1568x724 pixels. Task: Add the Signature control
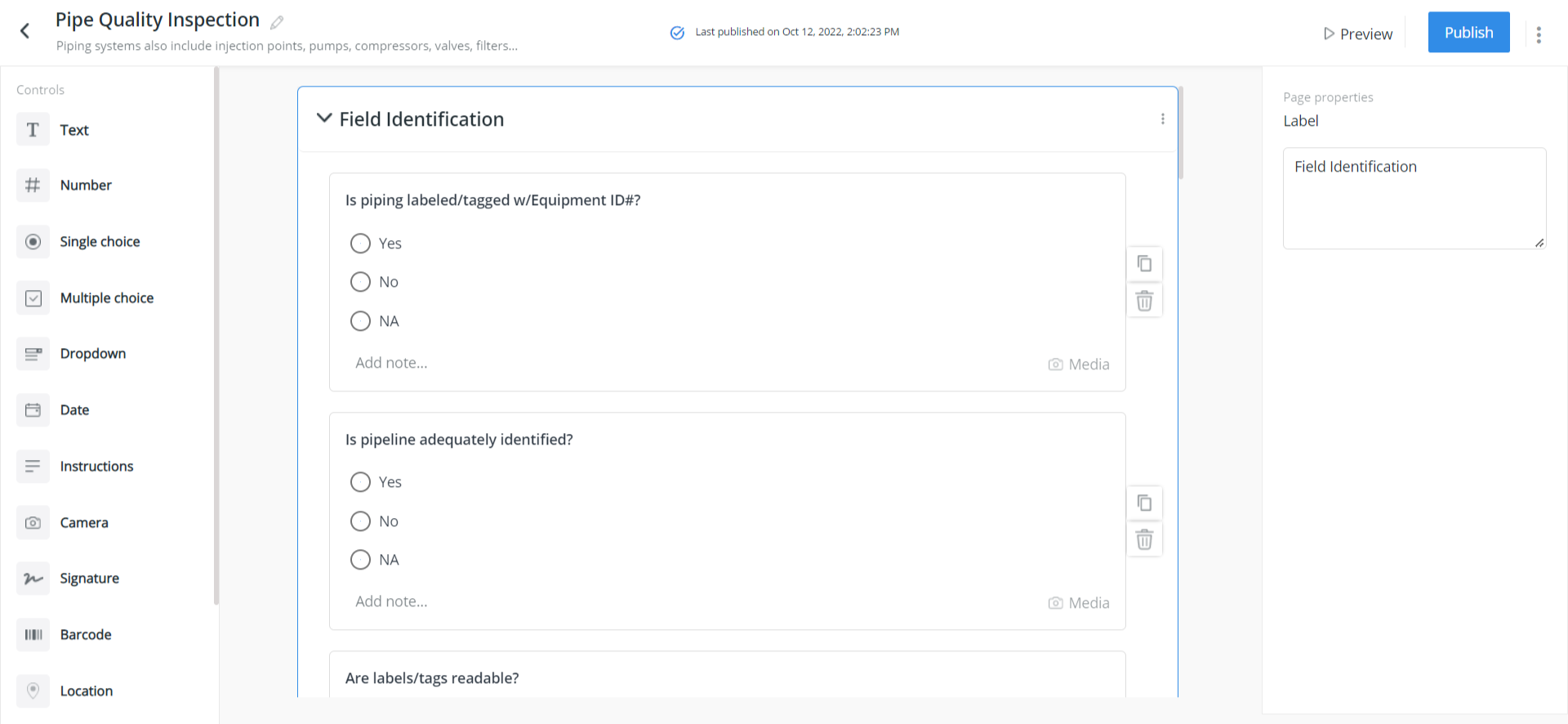click(89, 579)
